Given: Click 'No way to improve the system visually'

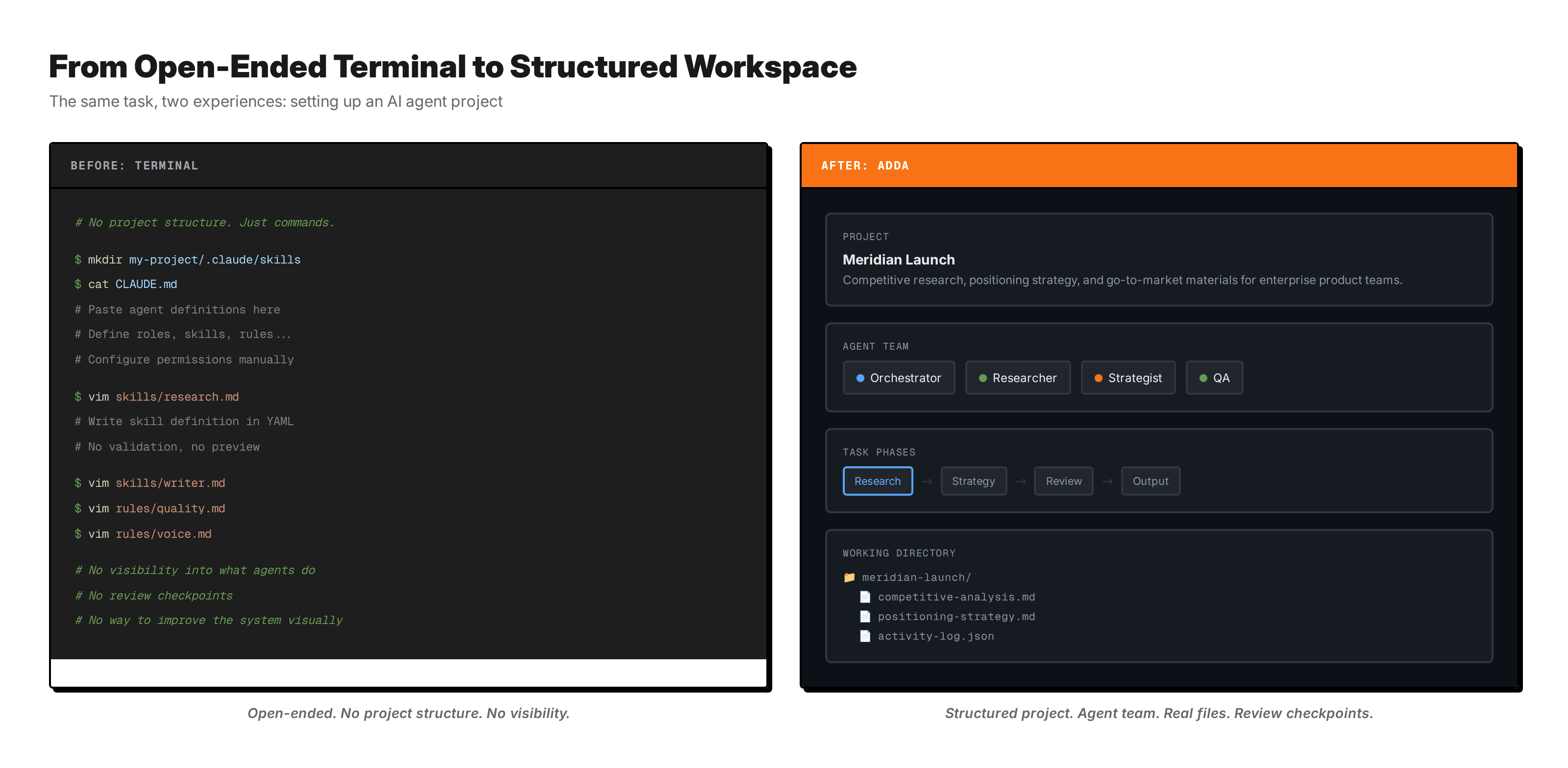Looking at the screenshot, I should click(x=209, y=620).
